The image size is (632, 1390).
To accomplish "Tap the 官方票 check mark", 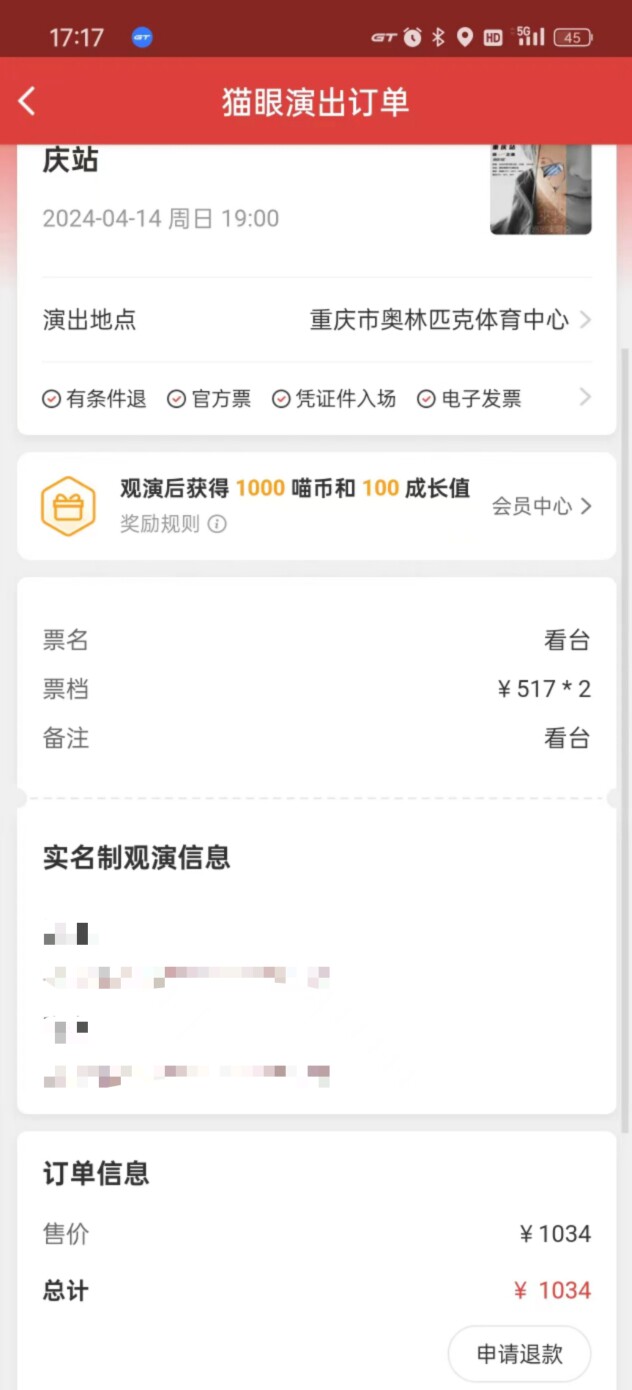I will tap(177, 399).
